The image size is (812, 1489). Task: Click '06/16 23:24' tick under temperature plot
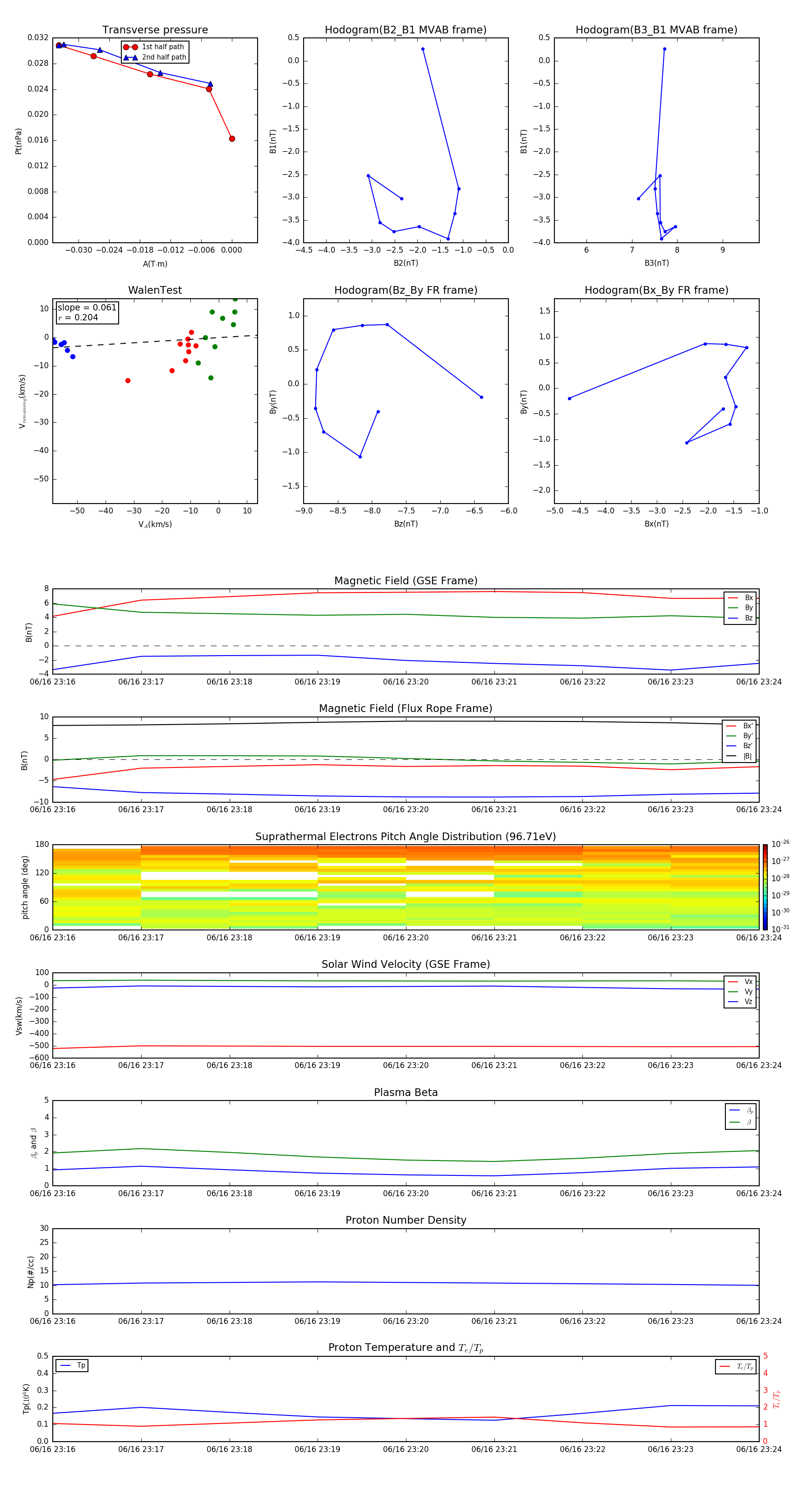click(759, 1449)
